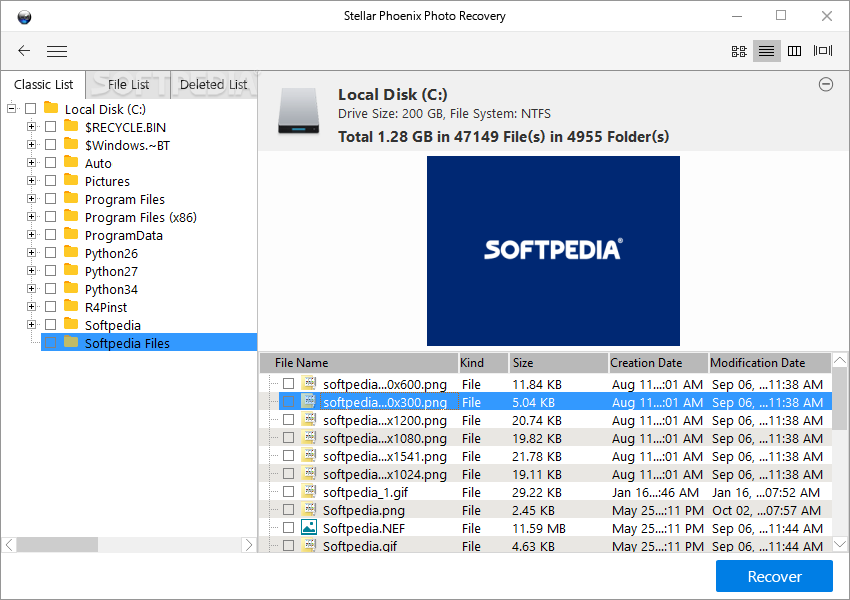Switch to column view icon
The image size is (850, 600).
(794, 51)
